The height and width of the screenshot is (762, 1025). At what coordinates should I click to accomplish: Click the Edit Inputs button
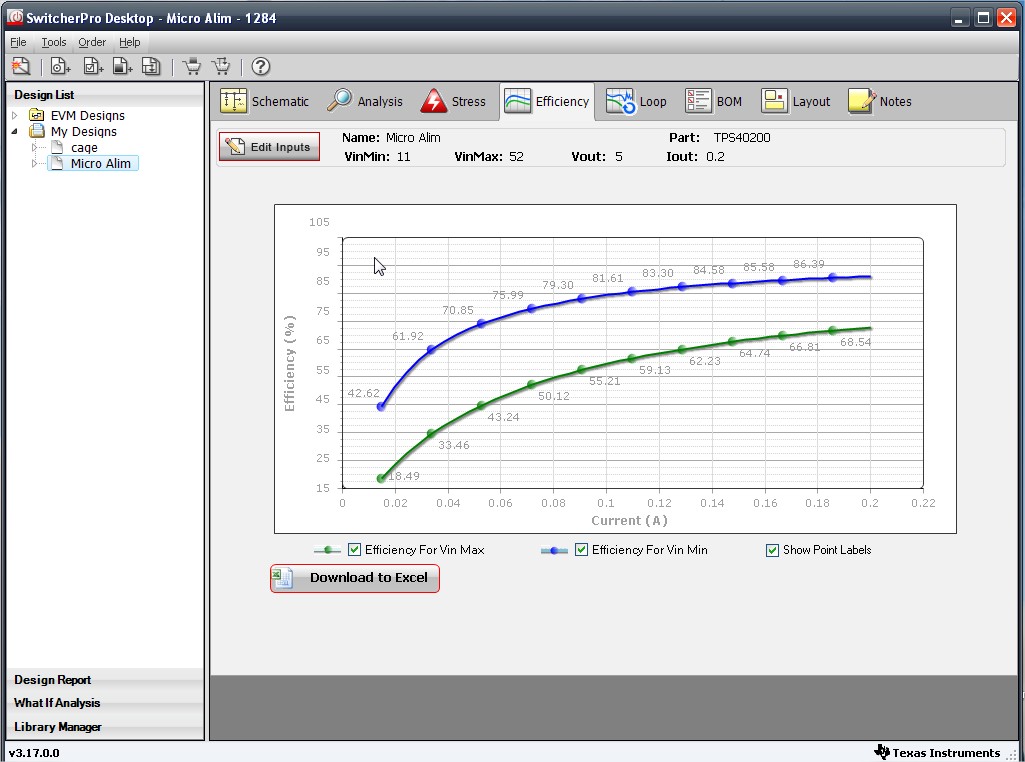click(269, 146)
